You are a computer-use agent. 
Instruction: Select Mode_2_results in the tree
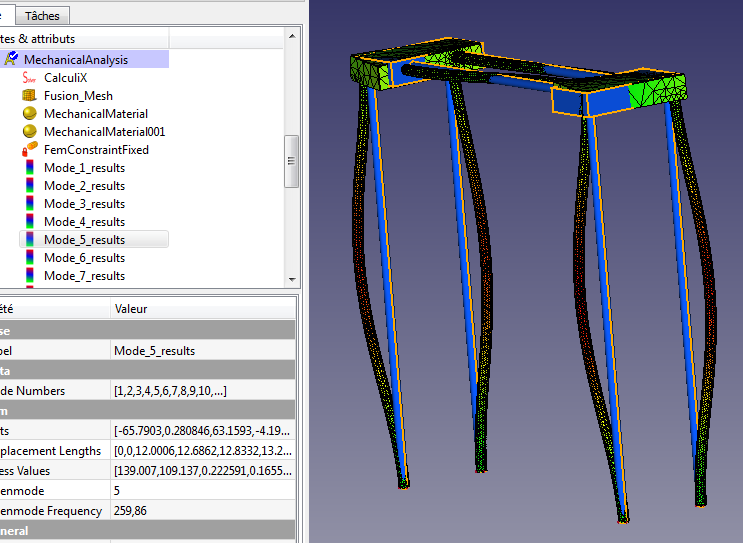point(84,186)
